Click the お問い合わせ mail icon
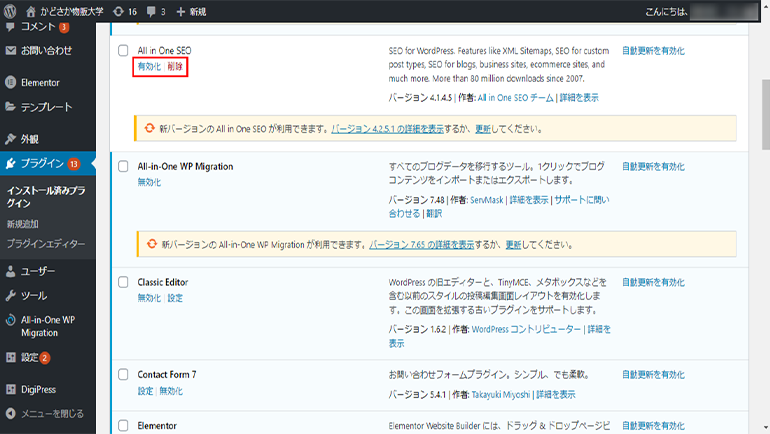Viewport: 770px width, 434px height. (x=10, y=50)
